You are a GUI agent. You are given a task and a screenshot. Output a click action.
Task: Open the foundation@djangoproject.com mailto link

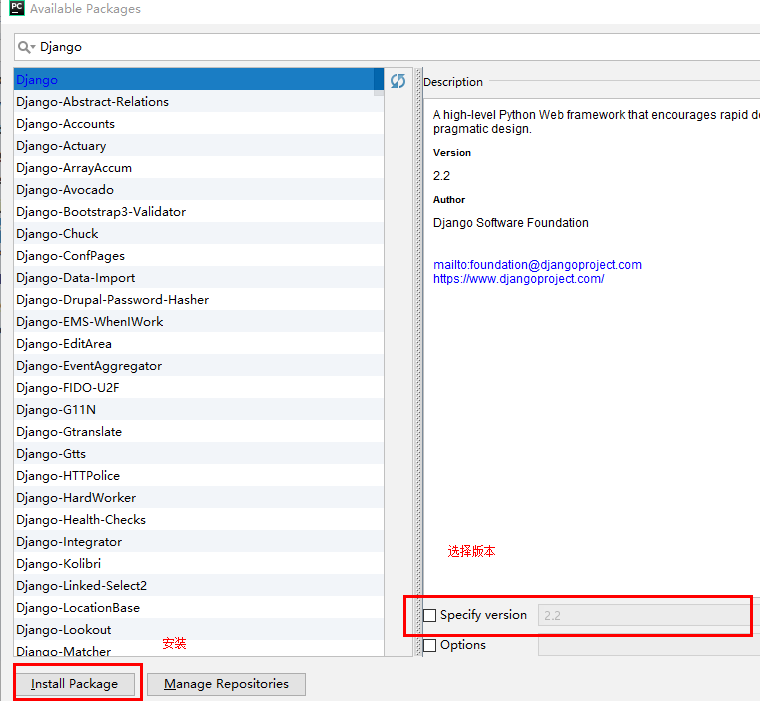point(537,265)
